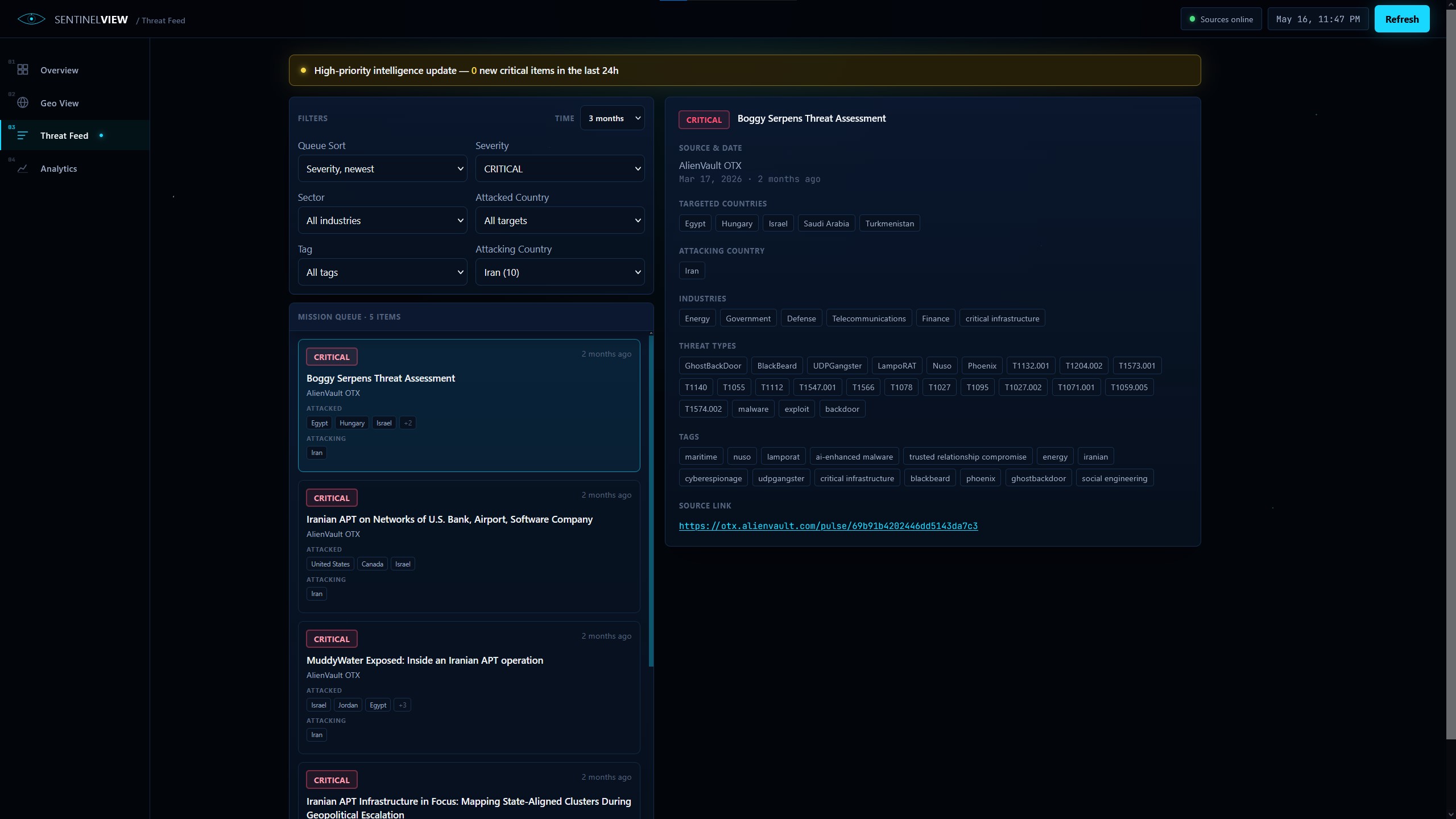Select Threat Feed in the sidebar

(x=75, y=135)
